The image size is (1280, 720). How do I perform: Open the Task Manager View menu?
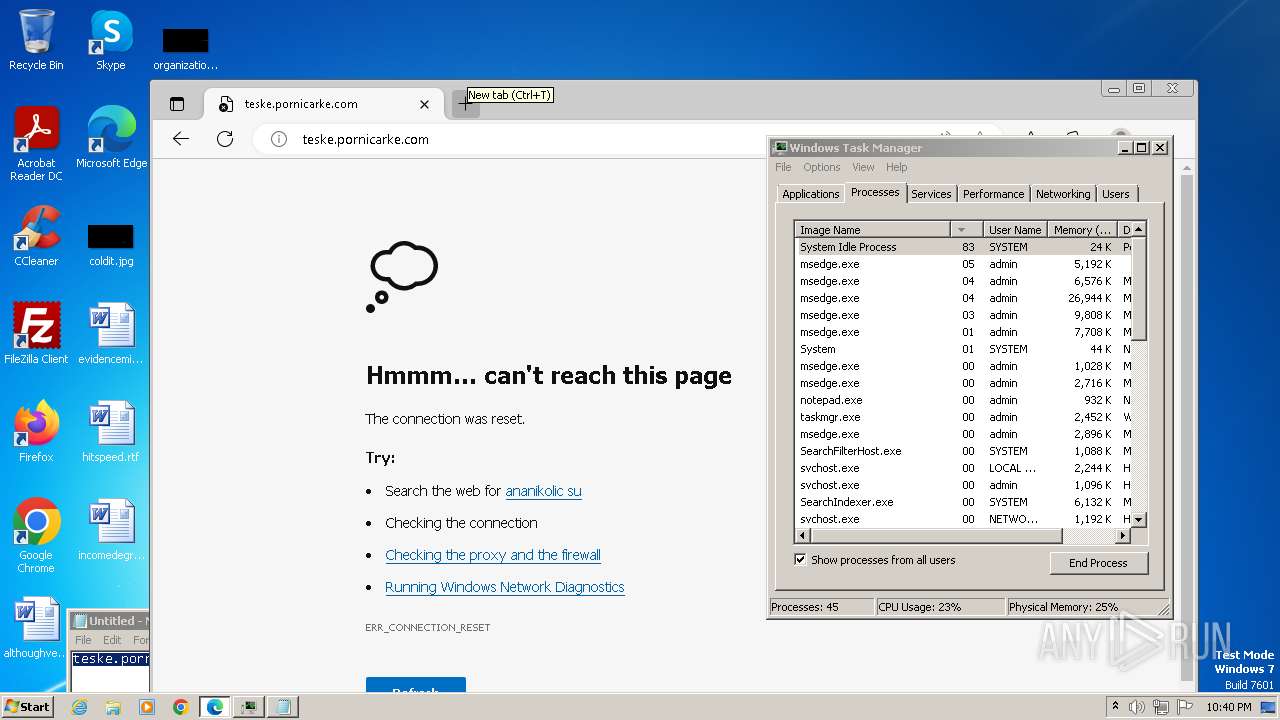(x=863, y=167)
